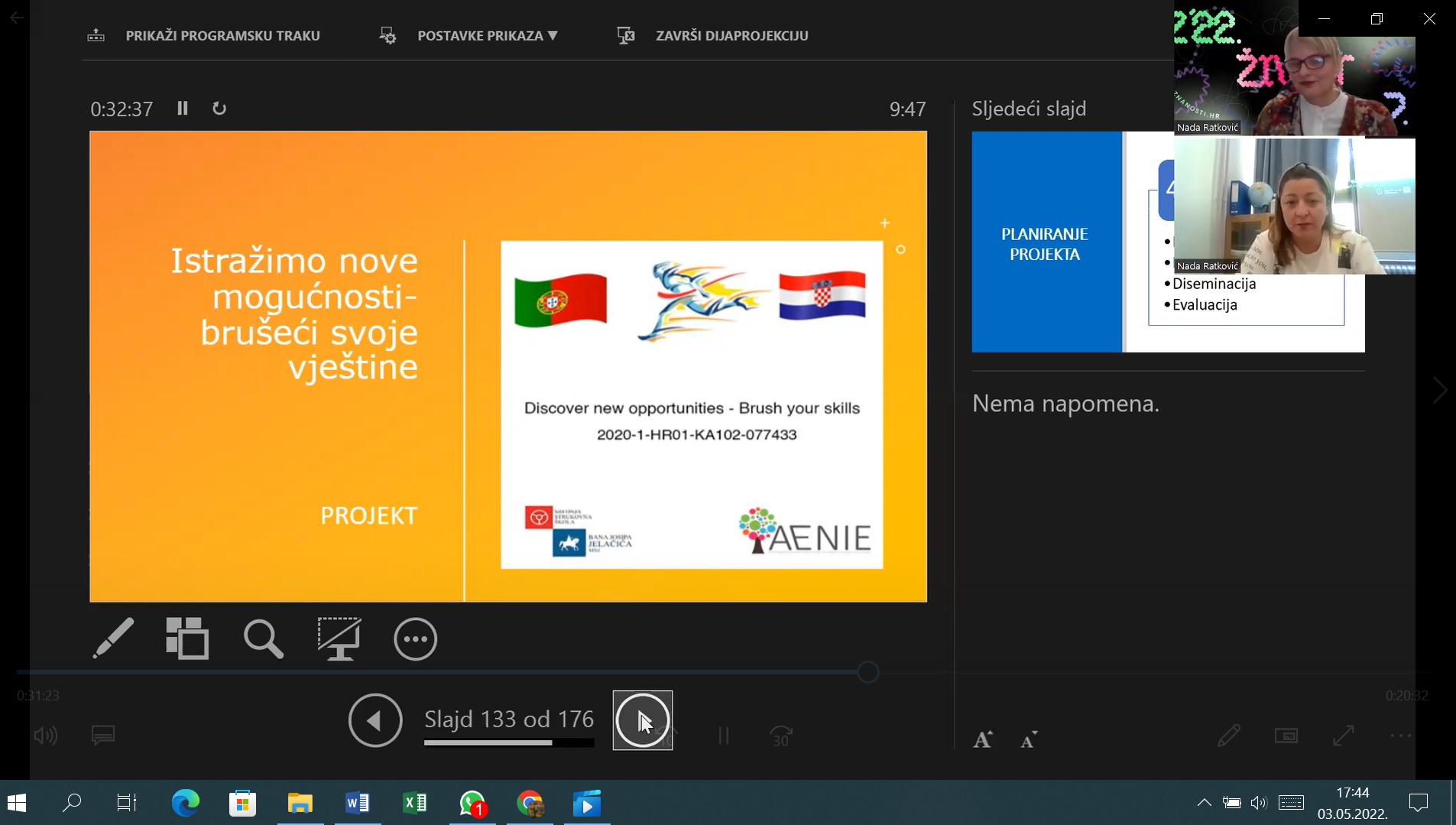Screen dimensions: 1456x825
Task: Go to the previous slide arrow
Action: click(375, 720)
